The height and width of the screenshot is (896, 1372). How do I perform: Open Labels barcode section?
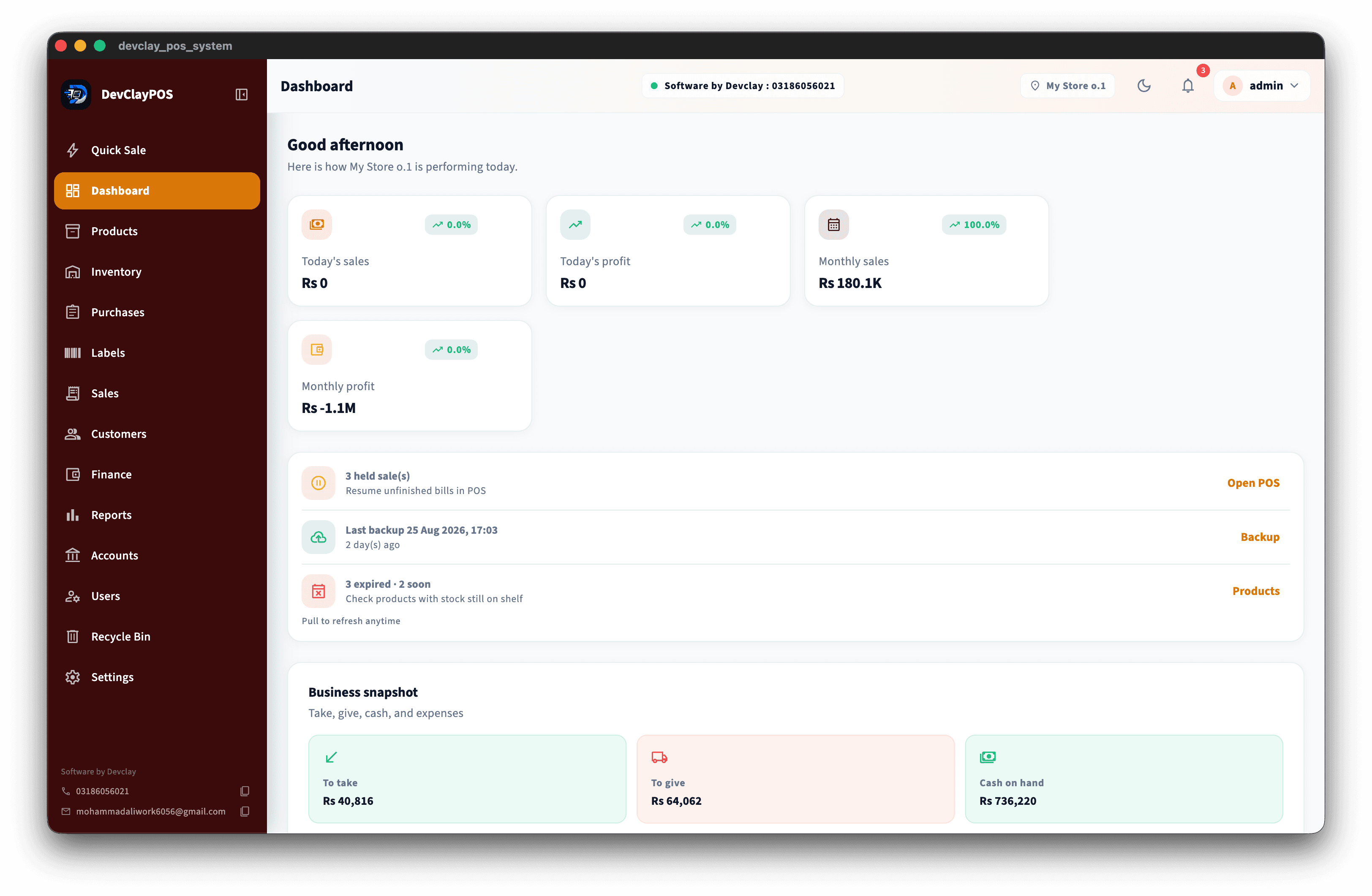(x=157, y=353)
